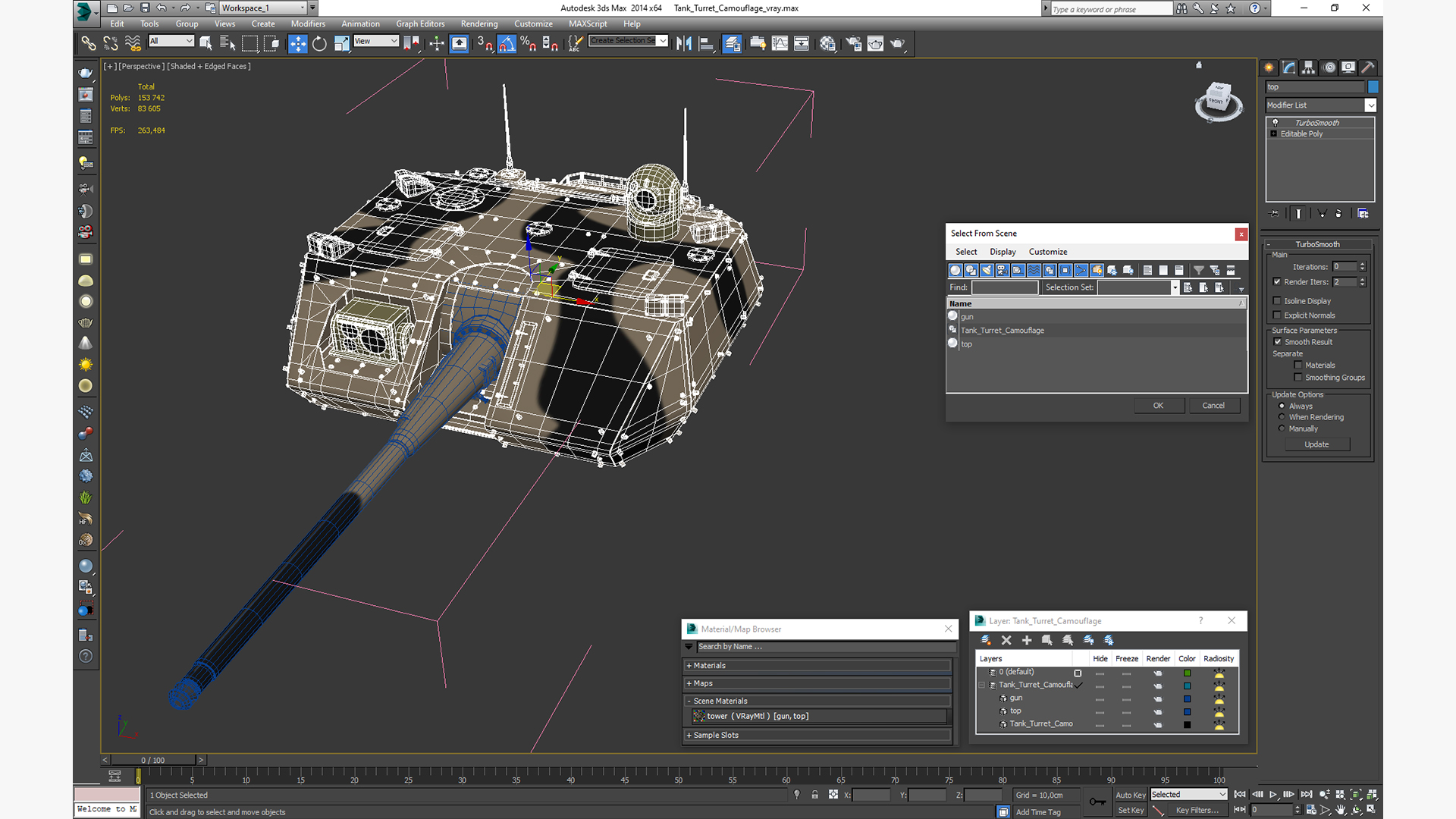Open the Graph Editors menu
Screen dimensions: 1456x819
click(x=420, y=24)
